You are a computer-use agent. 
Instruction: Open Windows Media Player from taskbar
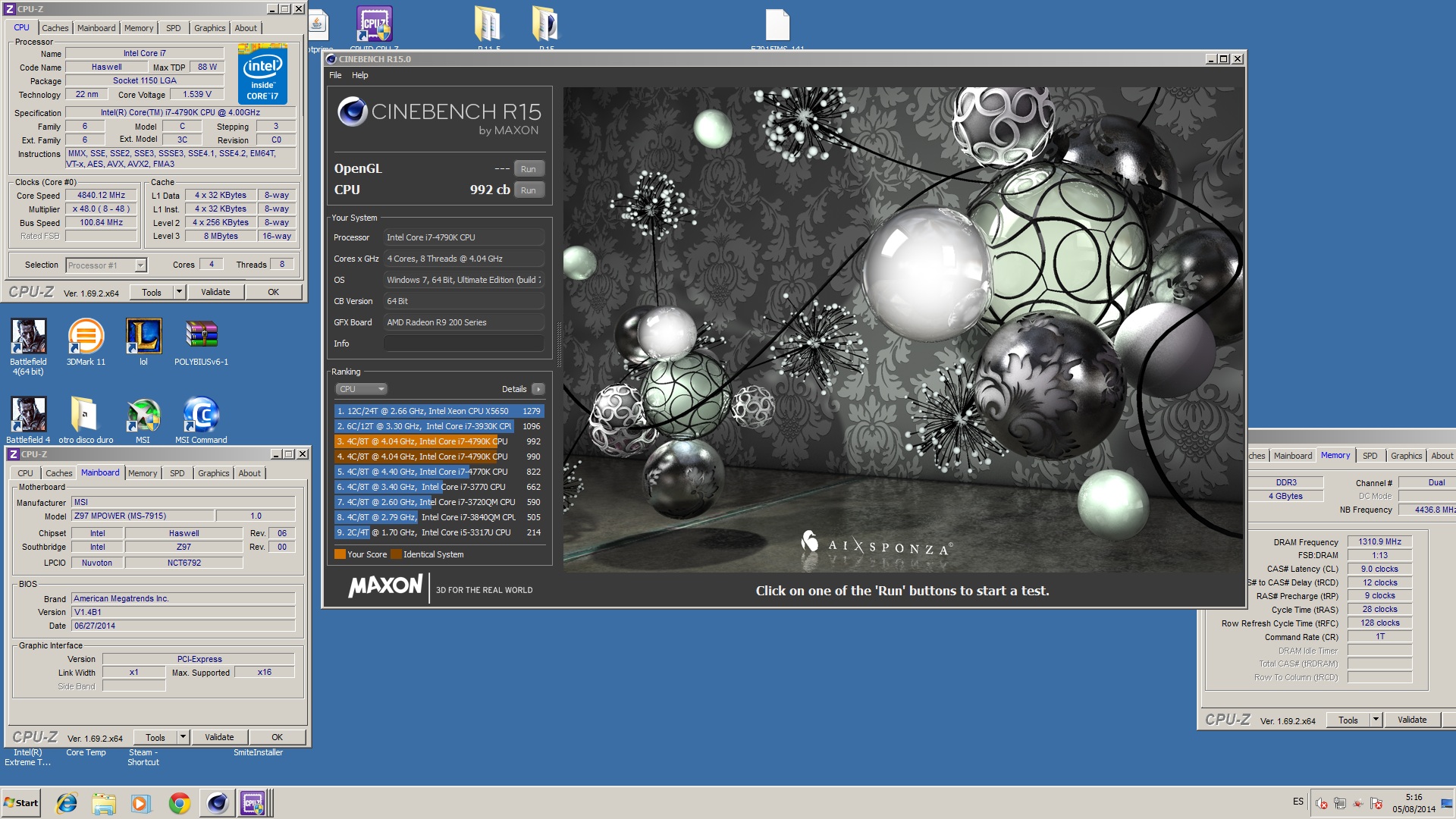[x=141, y=802]
